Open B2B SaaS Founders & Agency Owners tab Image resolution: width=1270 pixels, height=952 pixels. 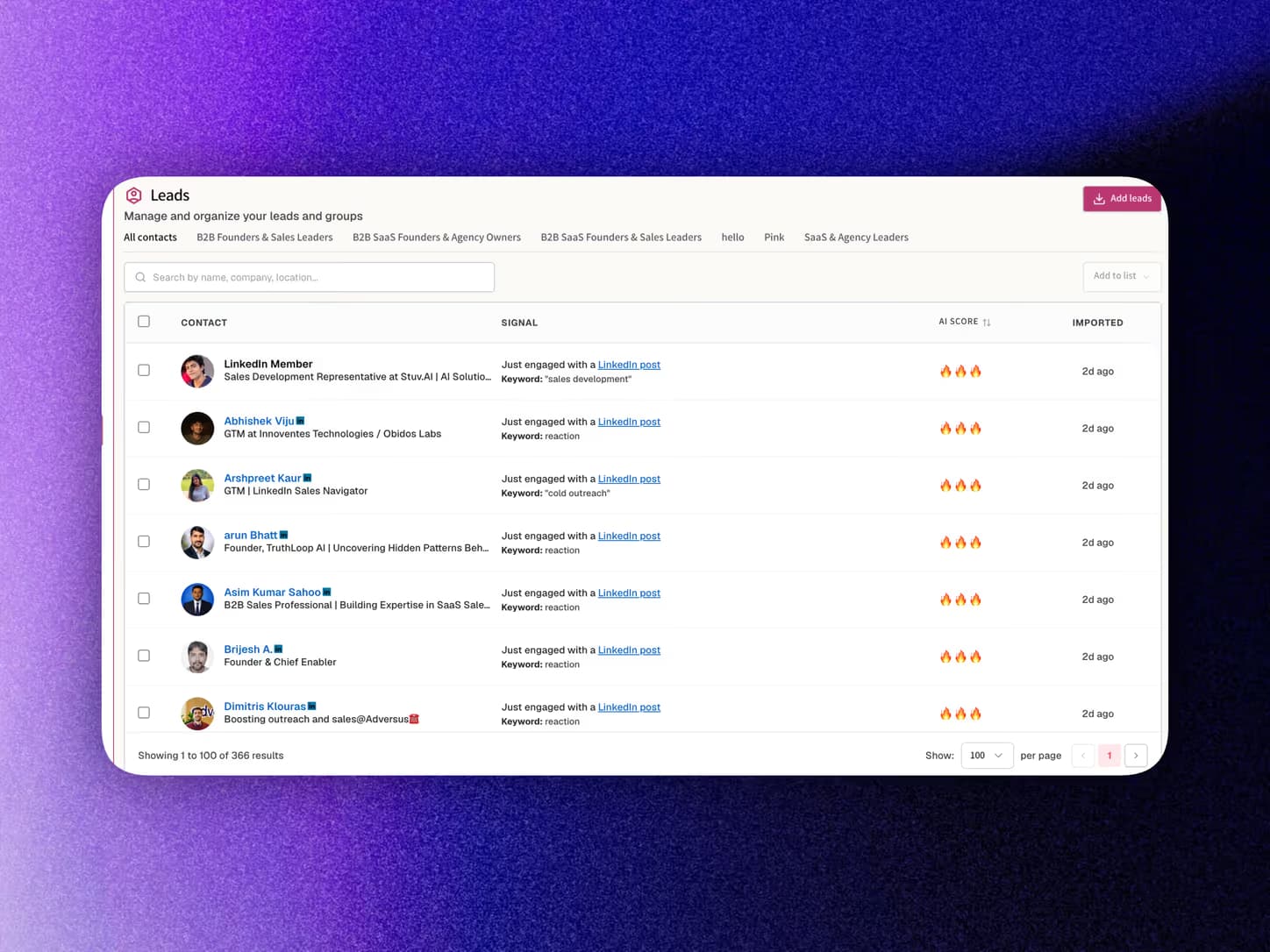(x=437, y=237)
